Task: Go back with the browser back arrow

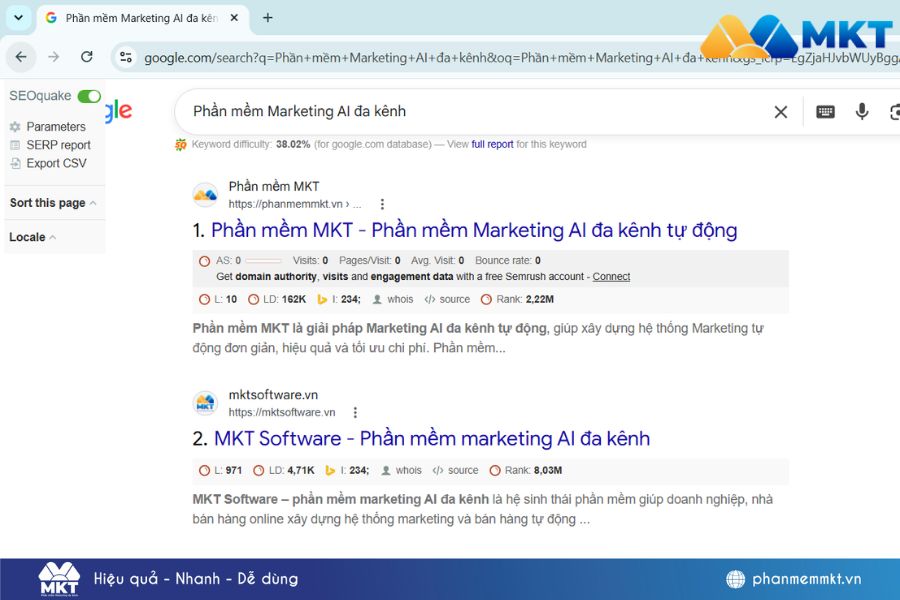Action: coord(21,57)
